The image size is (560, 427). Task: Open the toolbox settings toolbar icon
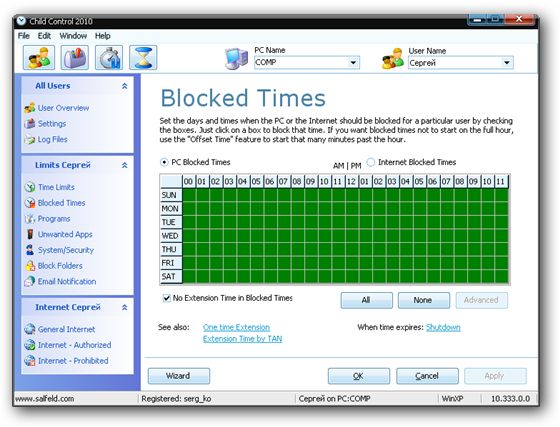click(x=74, y=57)
